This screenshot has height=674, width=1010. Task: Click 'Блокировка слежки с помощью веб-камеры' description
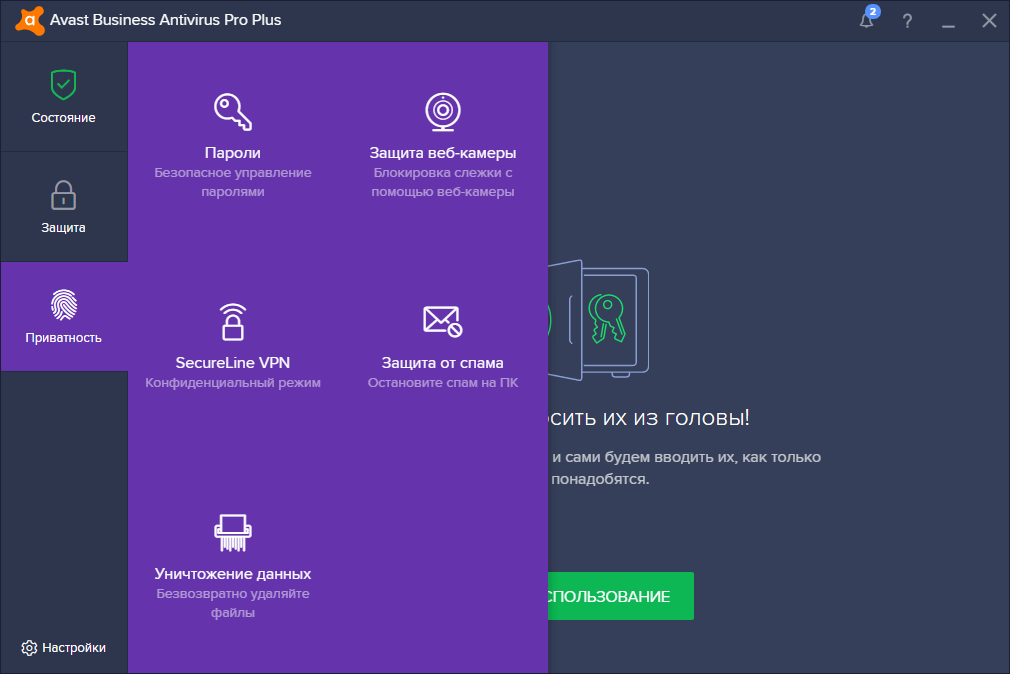tap(443, 182)
